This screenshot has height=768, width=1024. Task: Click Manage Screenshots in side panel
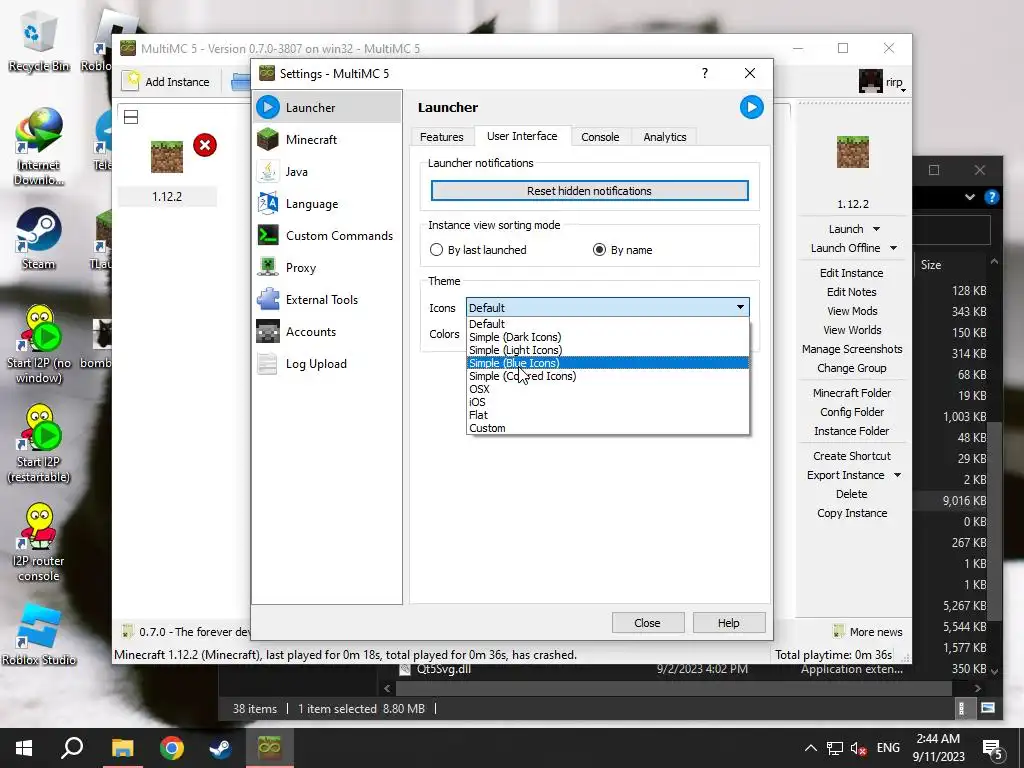coord(852,349)
